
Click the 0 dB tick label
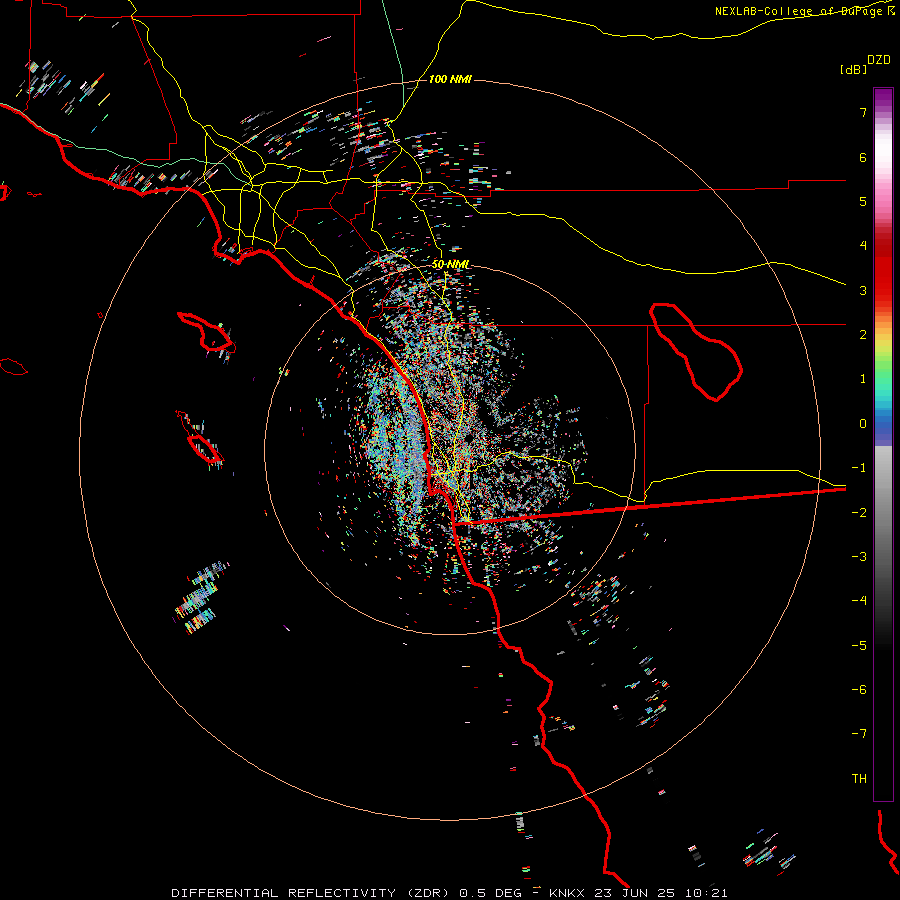coord(863,424)
